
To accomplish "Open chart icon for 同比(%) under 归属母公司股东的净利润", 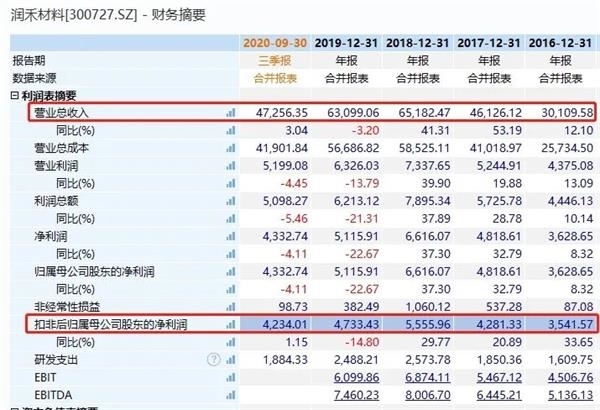I will (231, 289).
